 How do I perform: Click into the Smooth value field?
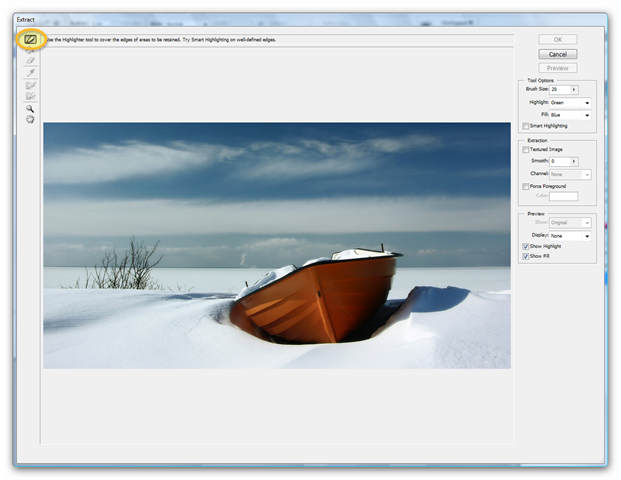click(560, 161)
